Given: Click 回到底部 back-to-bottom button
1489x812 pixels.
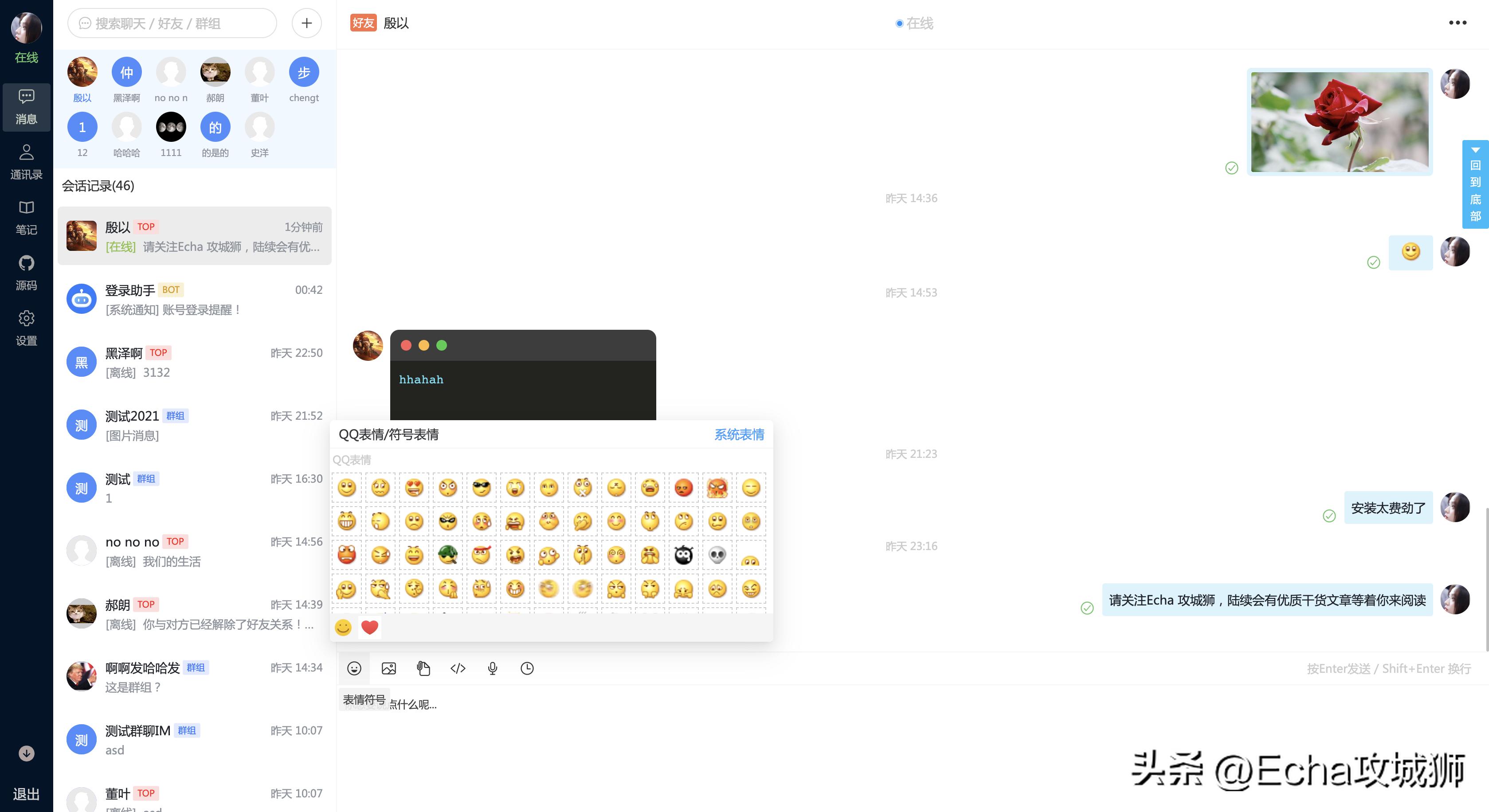Looking at the screenshot, I should click(x=1475, y=185).
